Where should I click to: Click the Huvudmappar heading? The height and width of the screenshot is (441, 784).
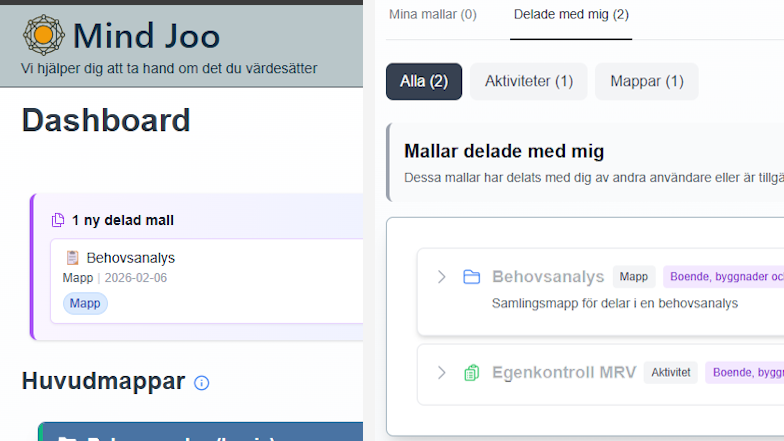tap(104, 381)
